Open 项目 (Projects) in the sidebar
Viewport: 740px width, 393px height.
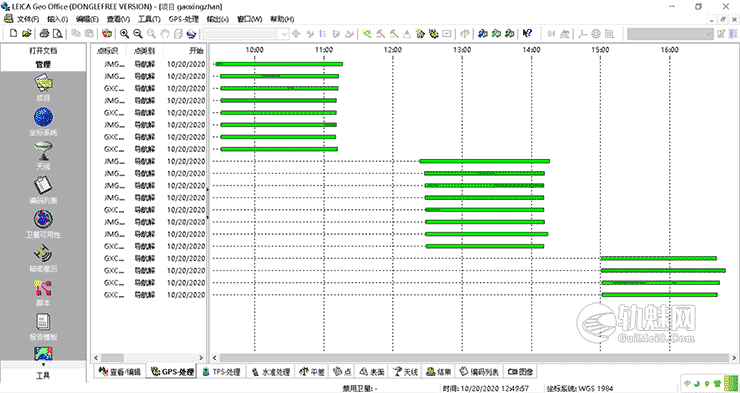point(43,88)
